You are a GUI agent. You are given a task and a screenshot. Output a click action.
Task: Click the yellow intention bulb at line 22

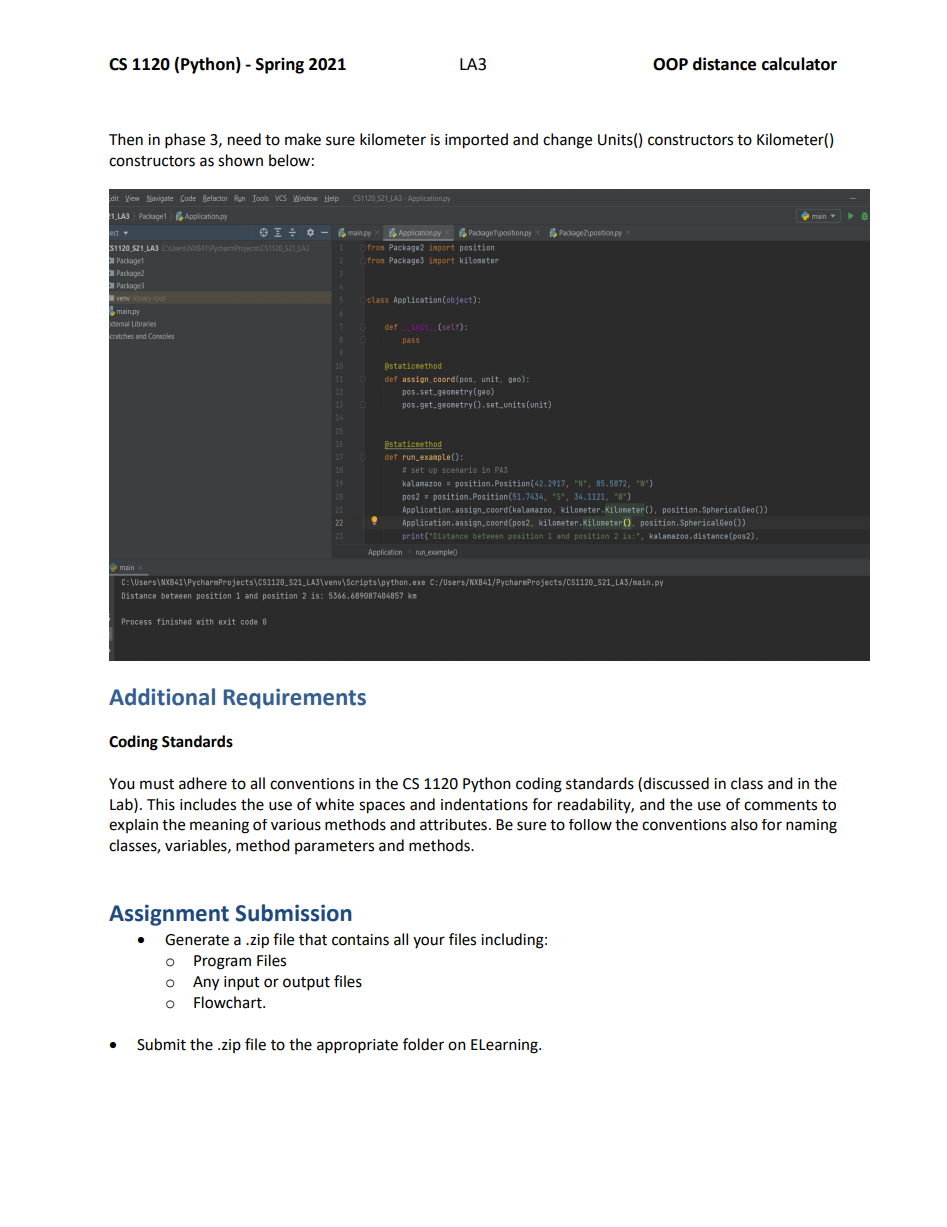click(372, 522)
